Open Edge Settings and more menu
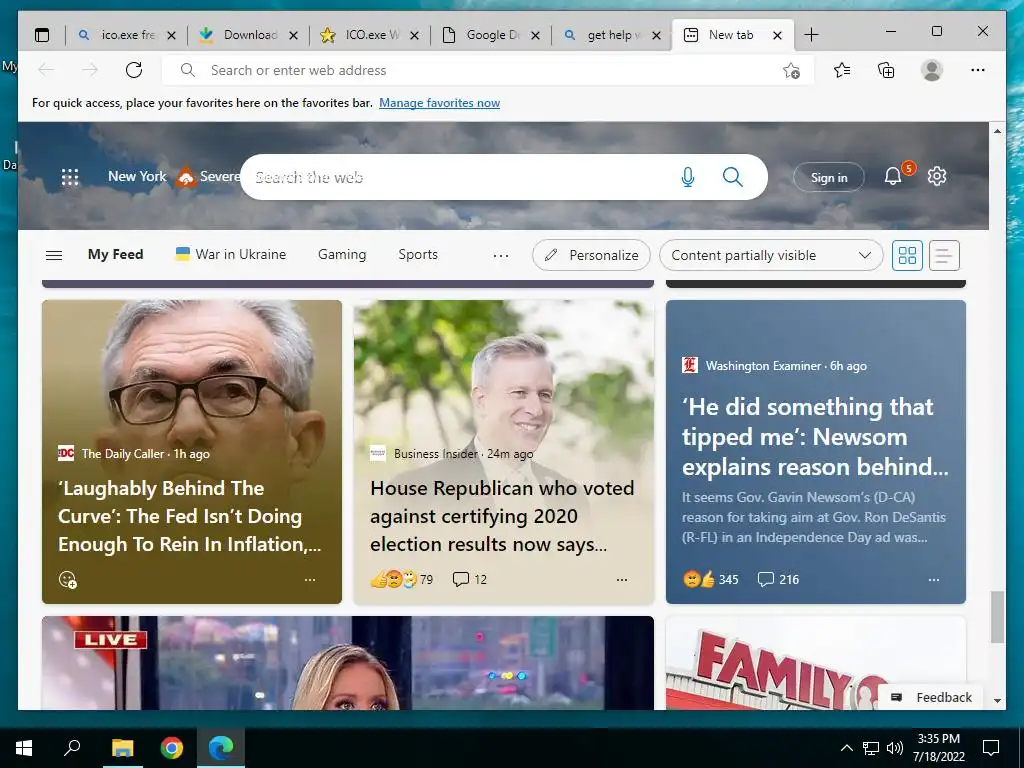 click(978, 70)
